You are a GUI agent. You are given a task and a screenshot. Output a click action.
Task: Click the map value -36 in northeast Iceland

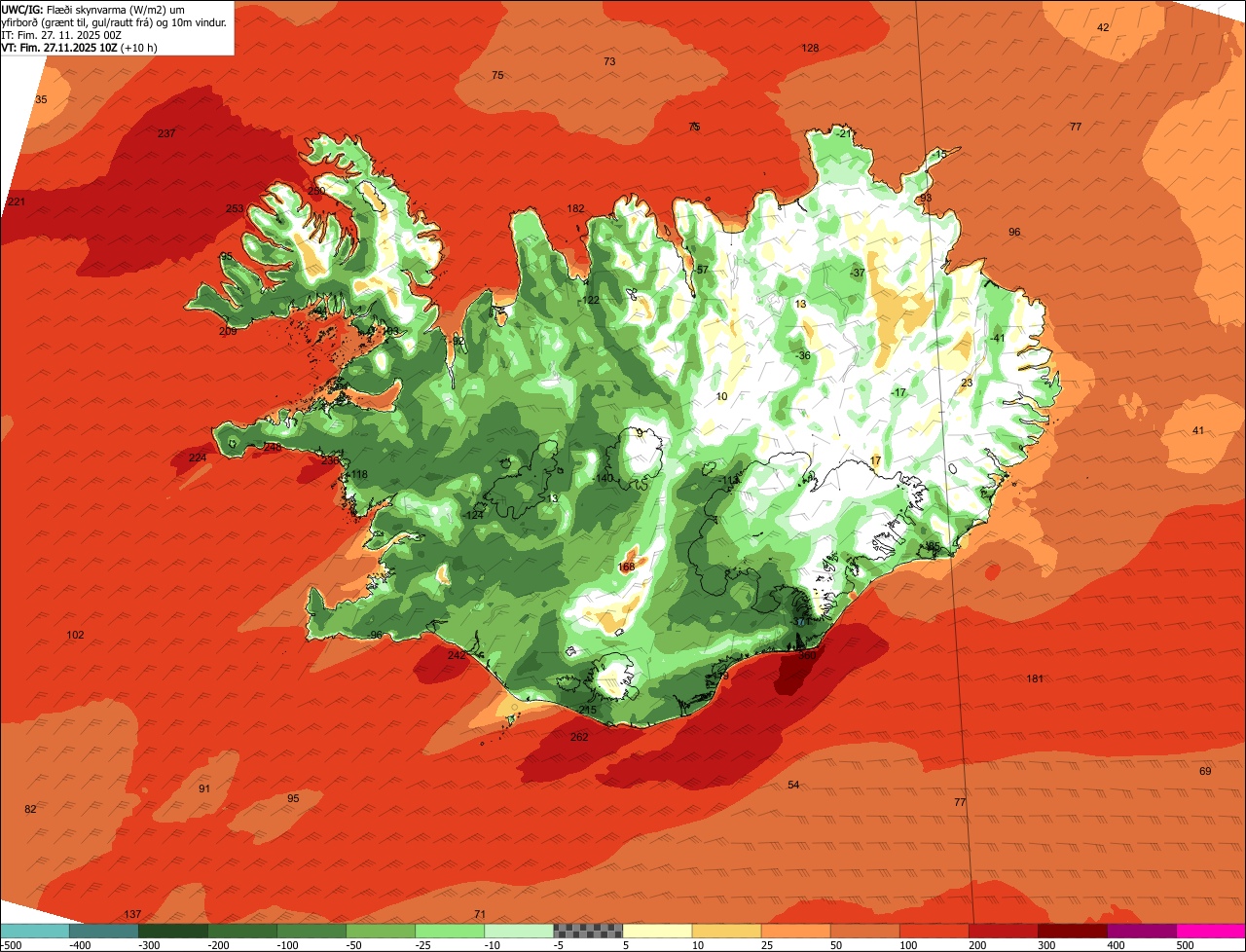coord(802,355)
